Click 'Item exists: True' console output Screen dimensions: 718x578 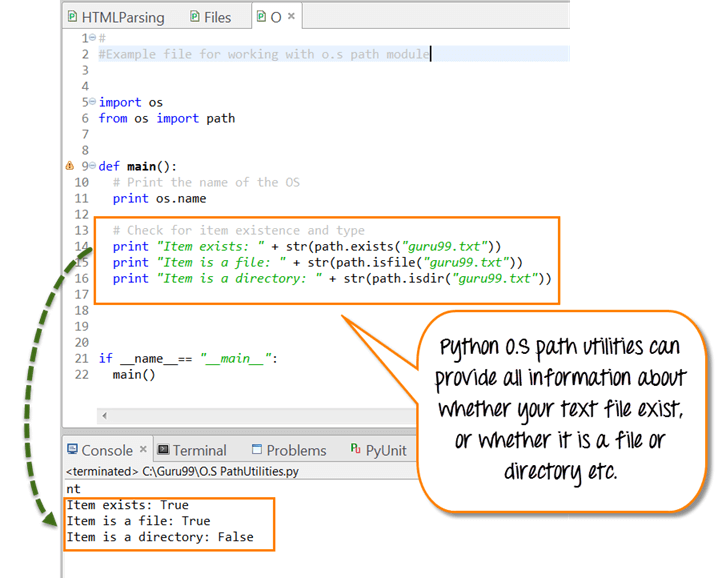click(128, 505)
